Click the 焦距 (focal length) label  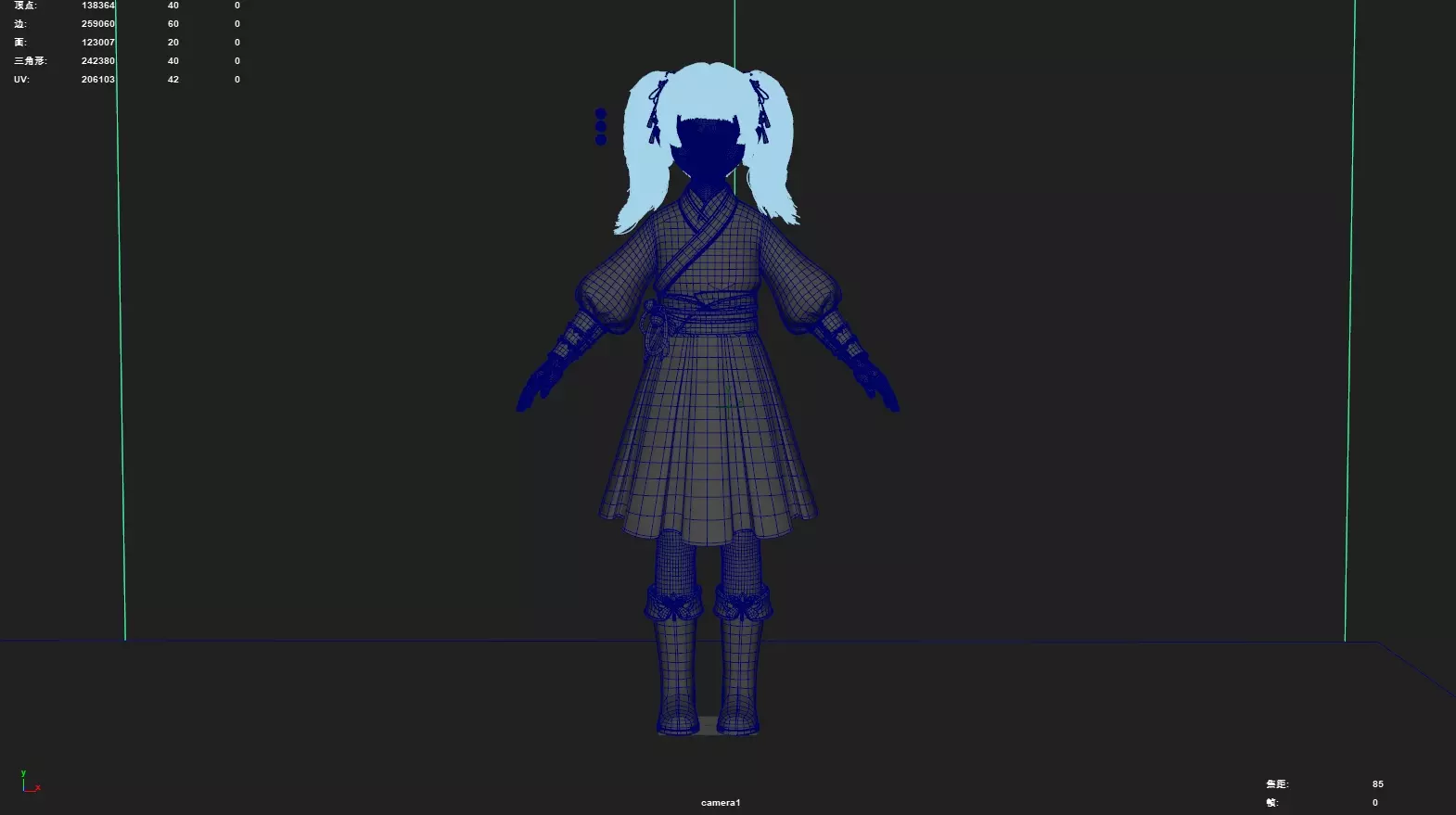pyautogui.click(x=1277, y=784)
